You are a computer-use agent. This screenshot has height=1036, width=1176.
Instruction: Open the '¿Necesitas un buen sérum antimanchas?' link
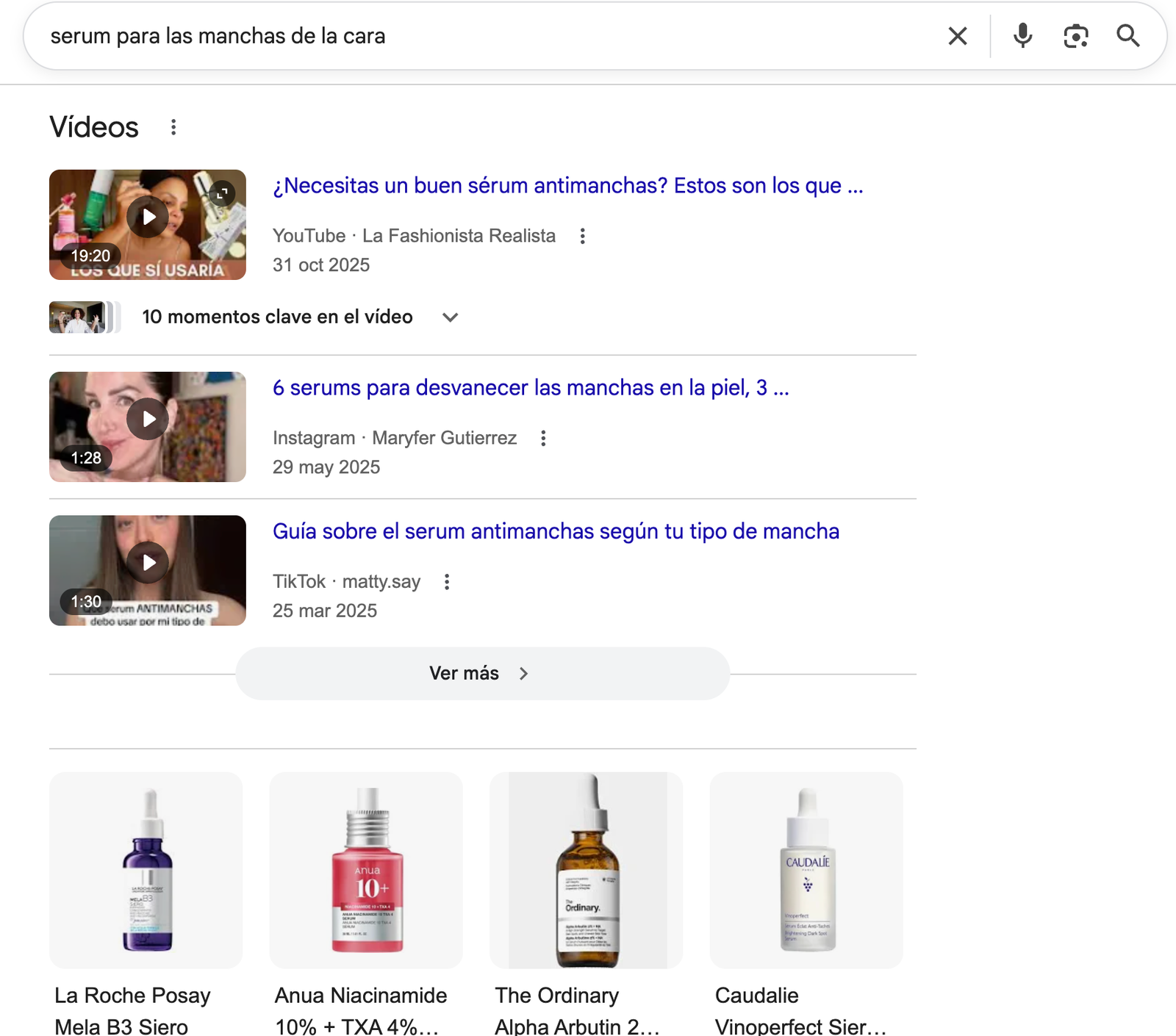click(567, 186)
